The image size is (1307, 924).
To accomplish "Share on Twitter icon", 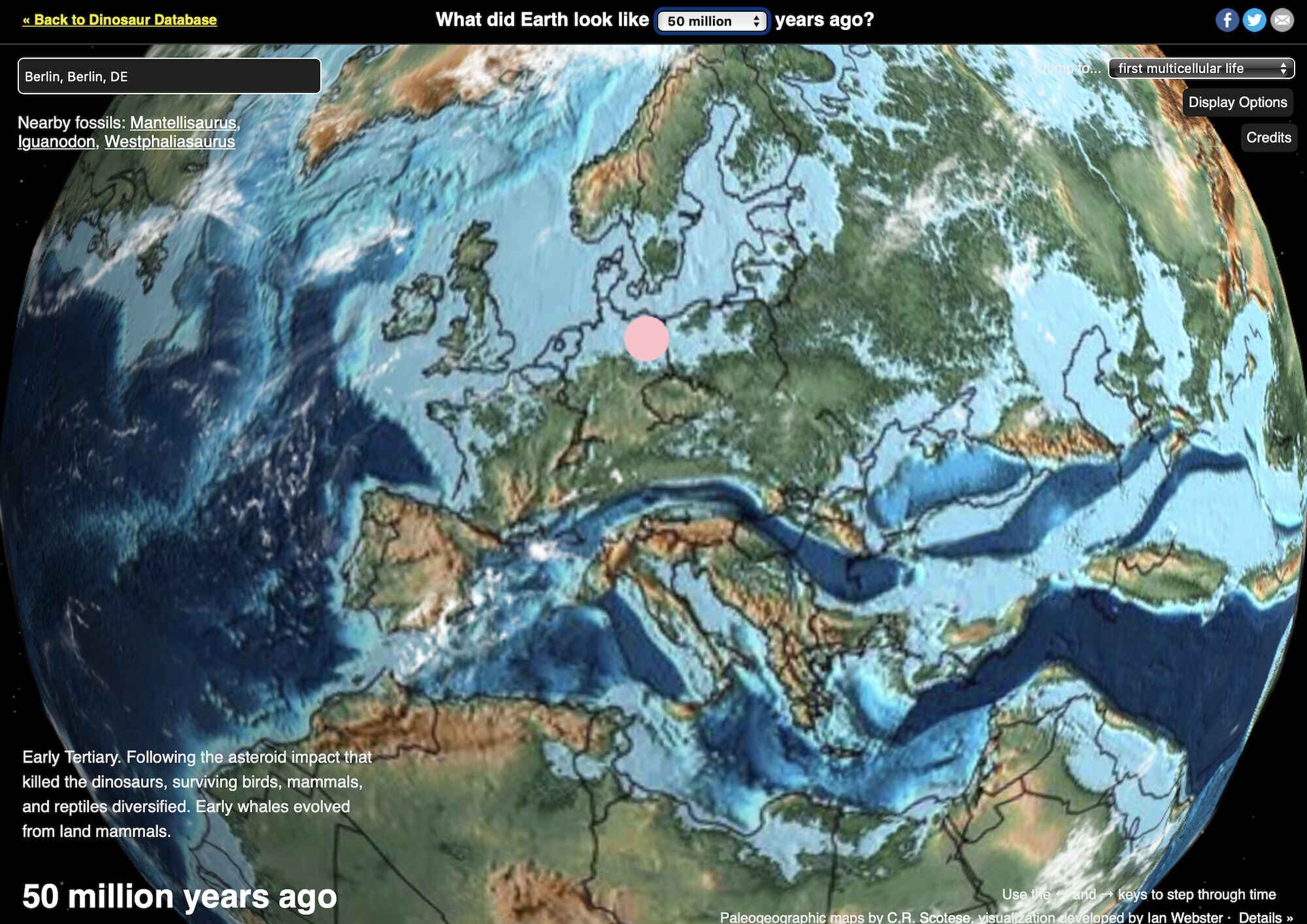I will point(1254,20).
